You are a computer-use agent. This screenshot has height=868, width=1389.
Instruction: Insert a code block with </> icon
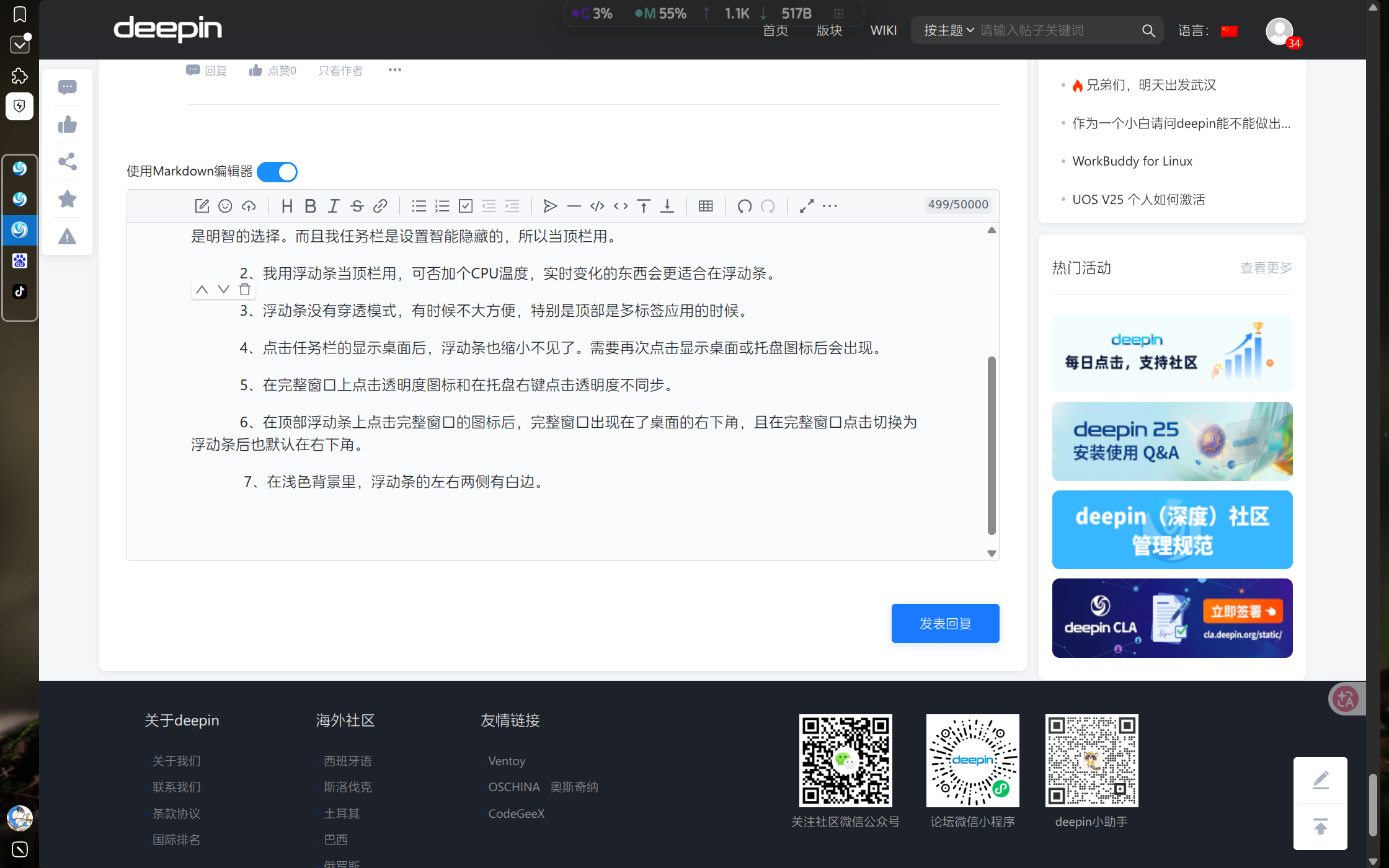click(x=597, y=206)
